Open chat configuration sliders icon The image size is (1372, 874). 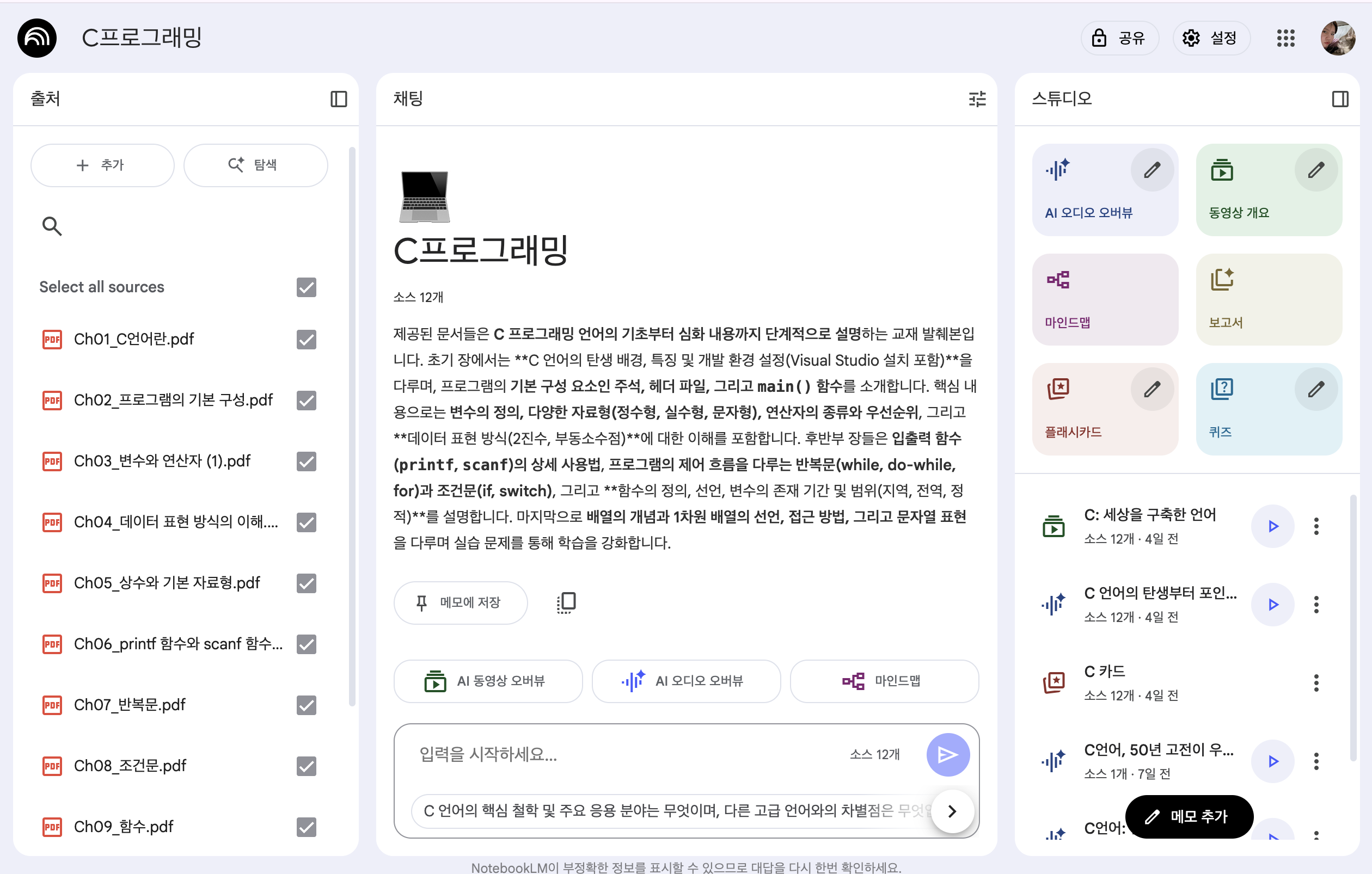[x=977, y=99]
